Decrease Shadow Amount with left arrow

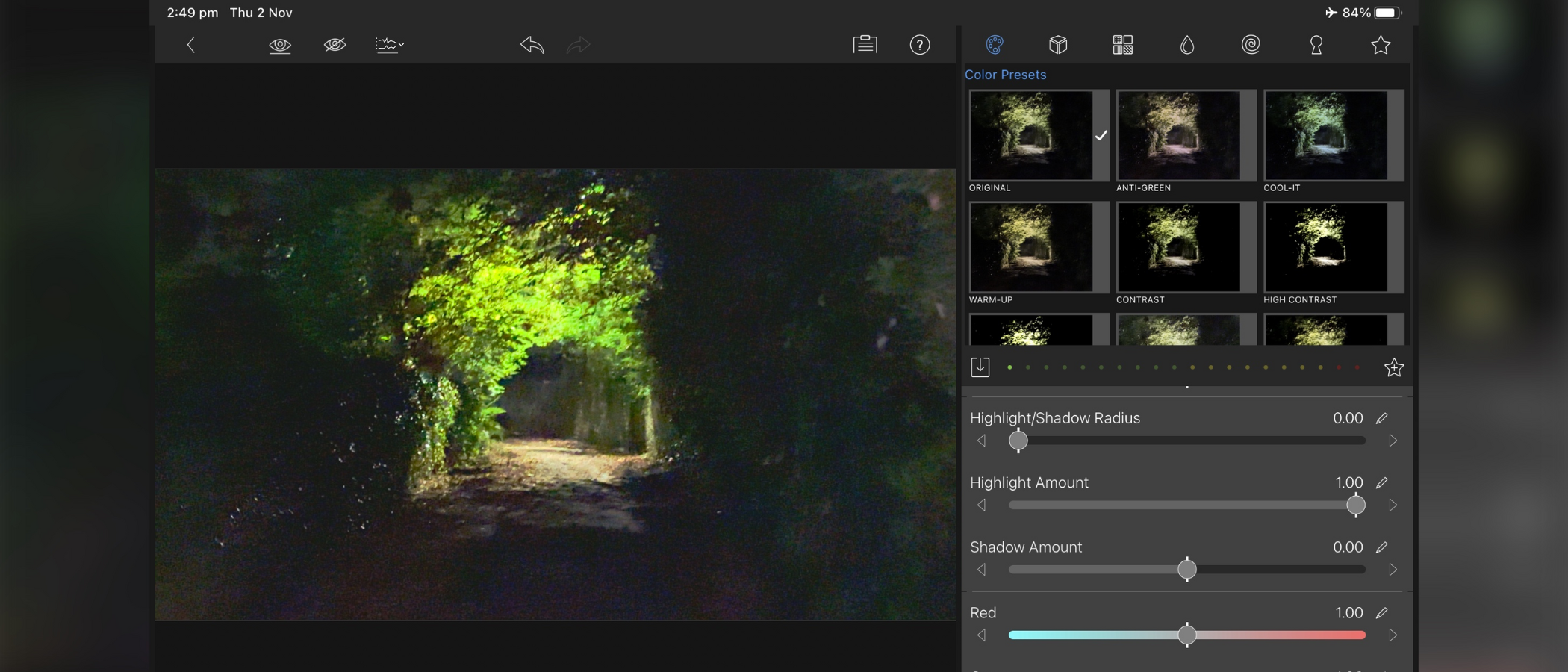[982, 570]
